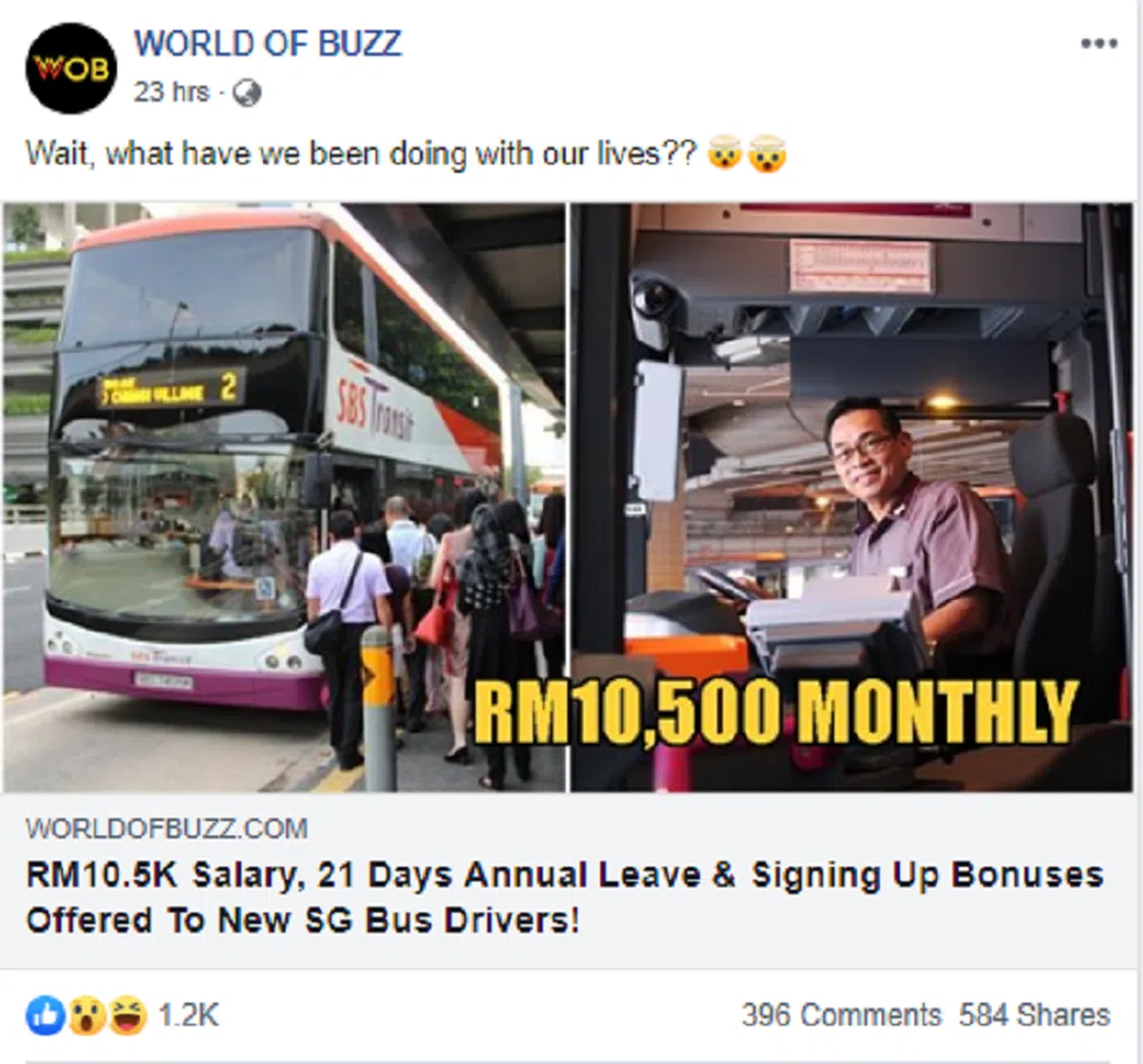Click the WORLDOFBUZZ.COM source link
This screenshot has height=1064, width=1143.
(167, 828)
